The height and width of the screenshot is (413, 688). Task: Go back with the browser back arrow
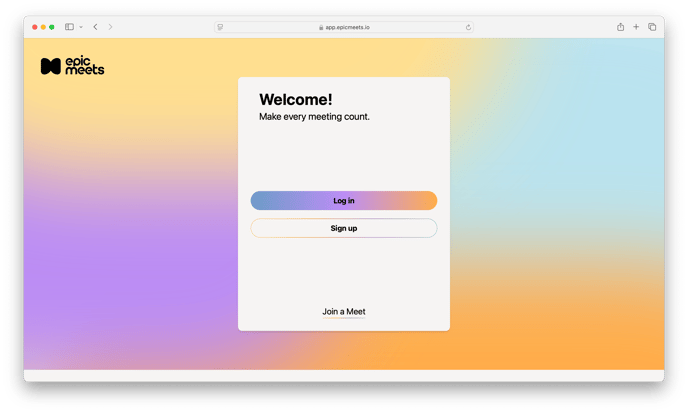point(95,27)
